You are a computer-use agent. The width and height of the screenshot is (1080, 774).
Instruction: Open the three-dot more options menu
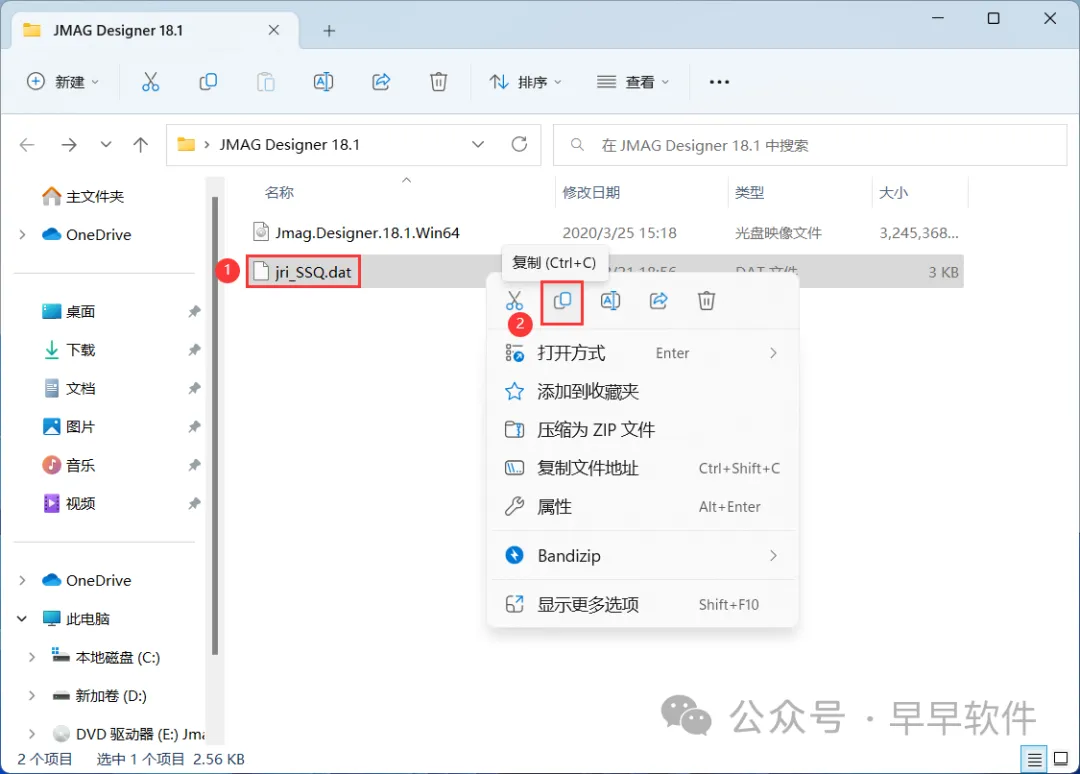[719, 82]
